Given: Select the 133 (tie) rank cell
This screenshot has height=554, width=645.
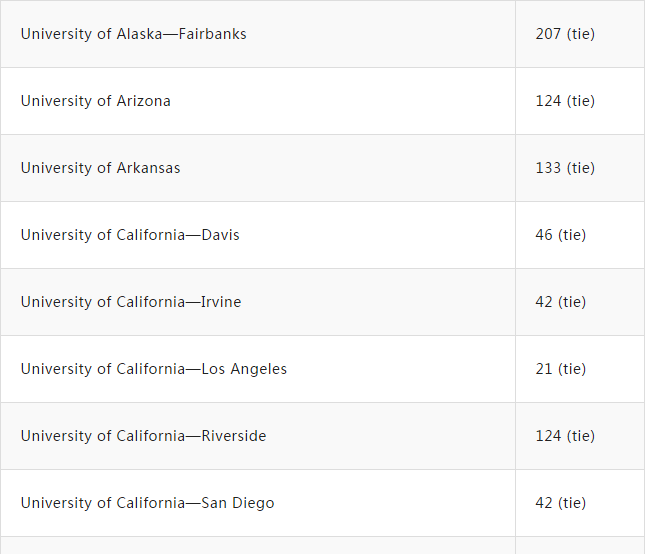Looking at the screenshot, I should coord(565,168).
